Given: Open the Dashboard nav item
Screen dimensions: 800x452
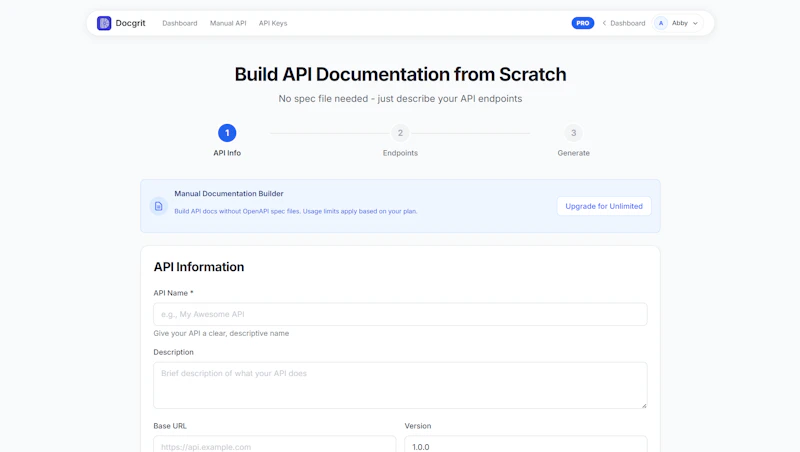Looking at the screenshot, I should (x=180, y=23).
